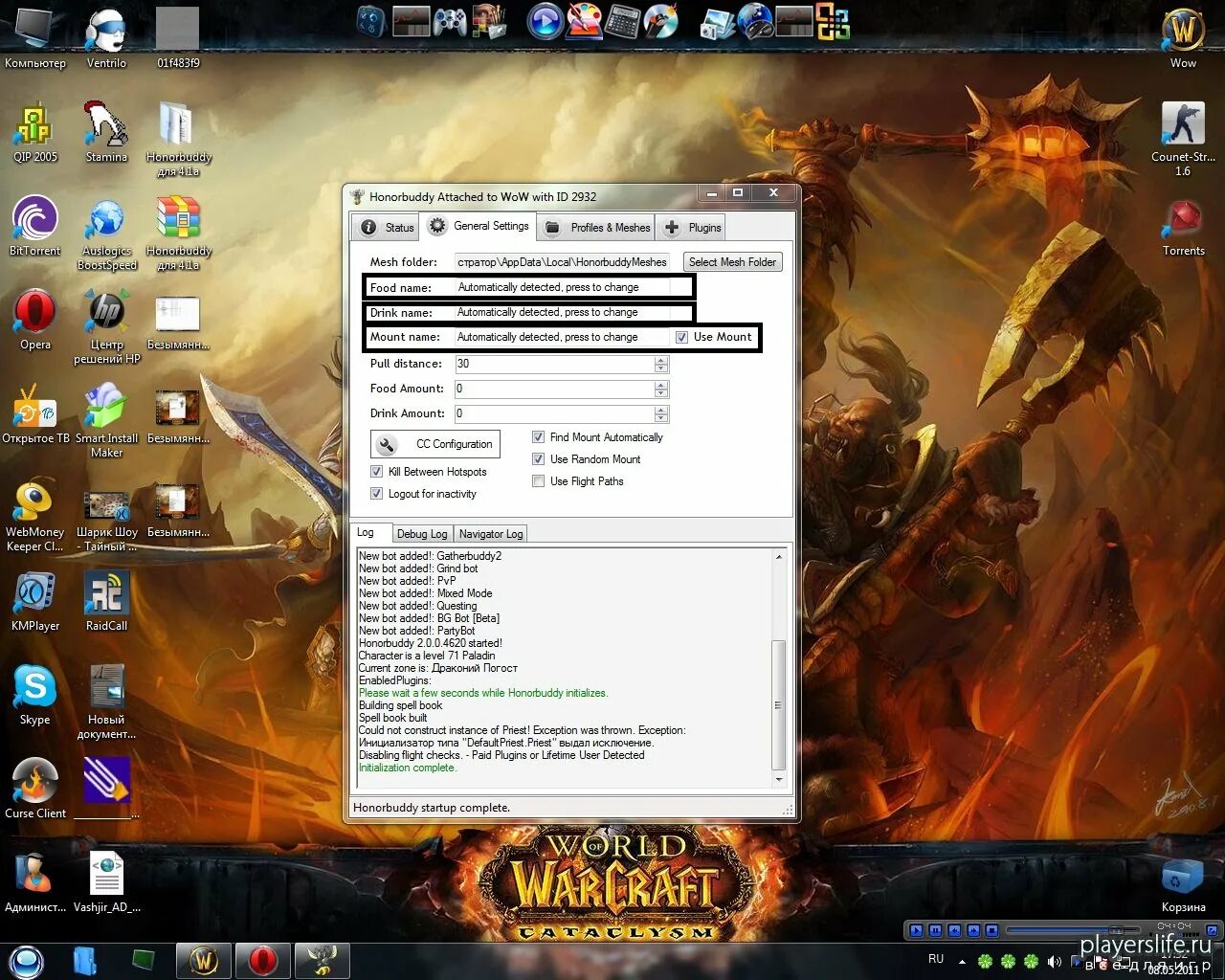Open CC Configuration

[435, 444]
